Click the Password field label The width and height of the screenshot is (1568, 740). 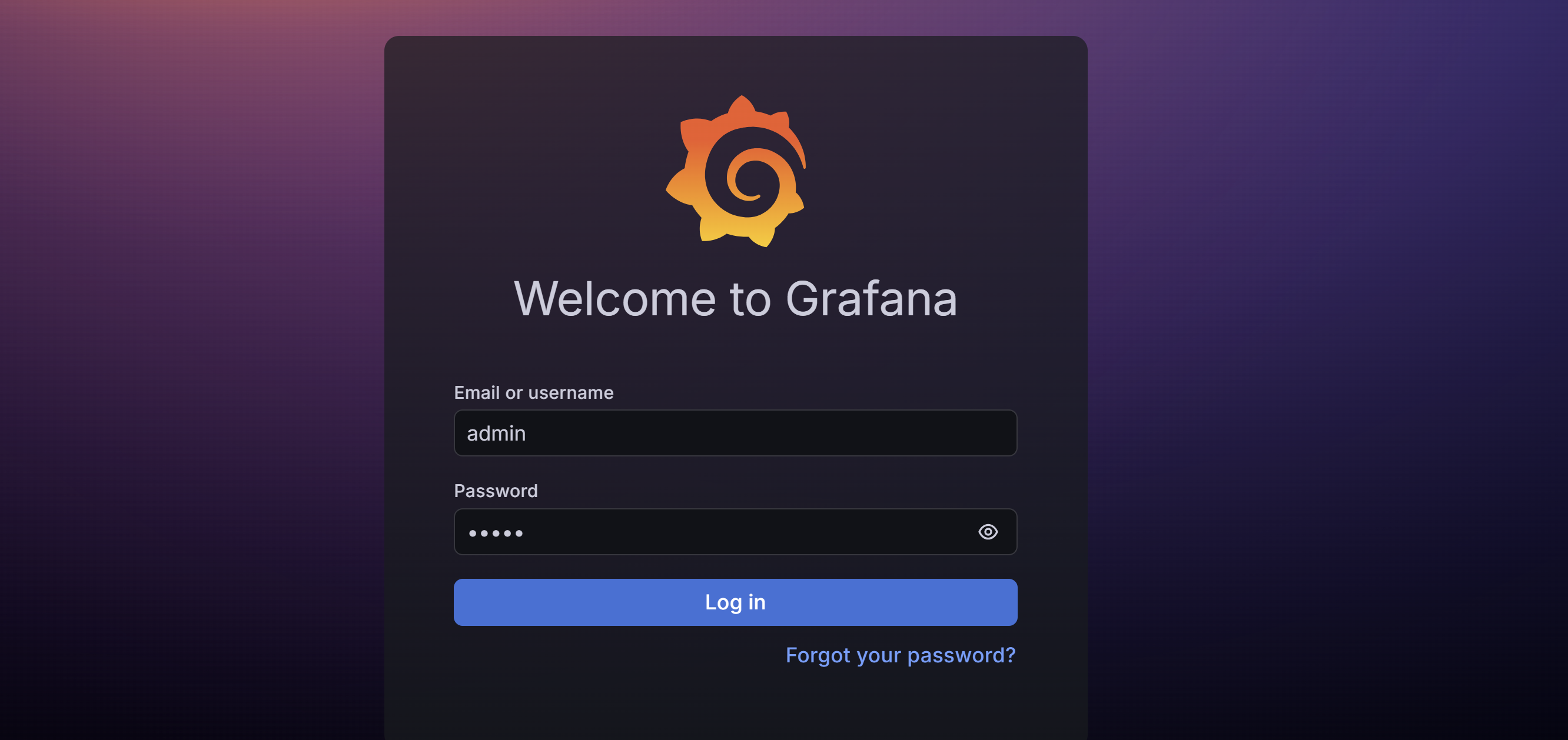[496, 491]
